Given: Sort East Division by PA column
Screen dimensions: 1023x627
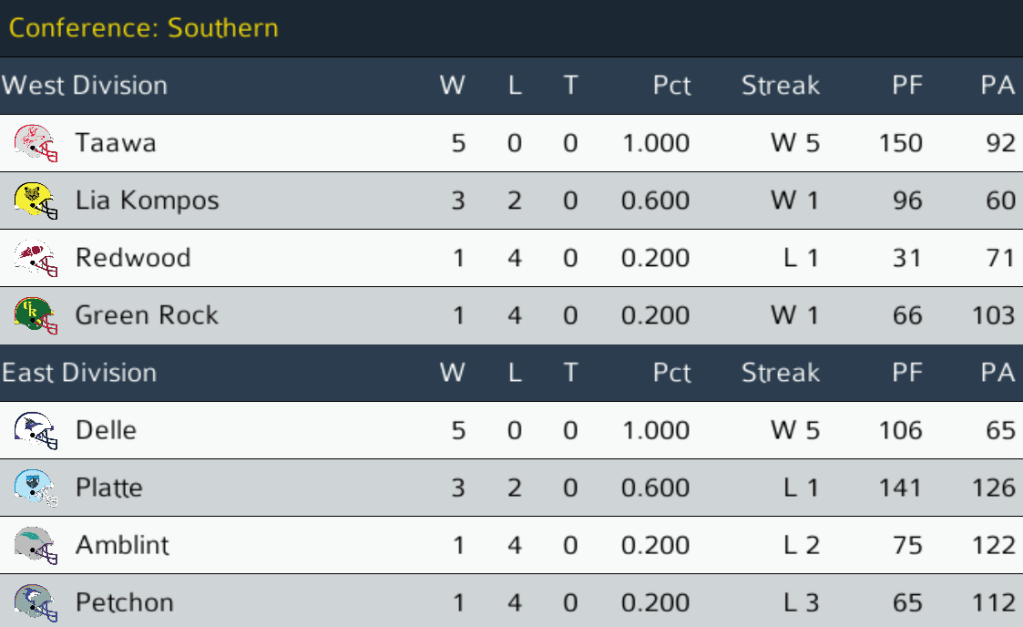Looking at the screenshot, I should click(997, 373).
